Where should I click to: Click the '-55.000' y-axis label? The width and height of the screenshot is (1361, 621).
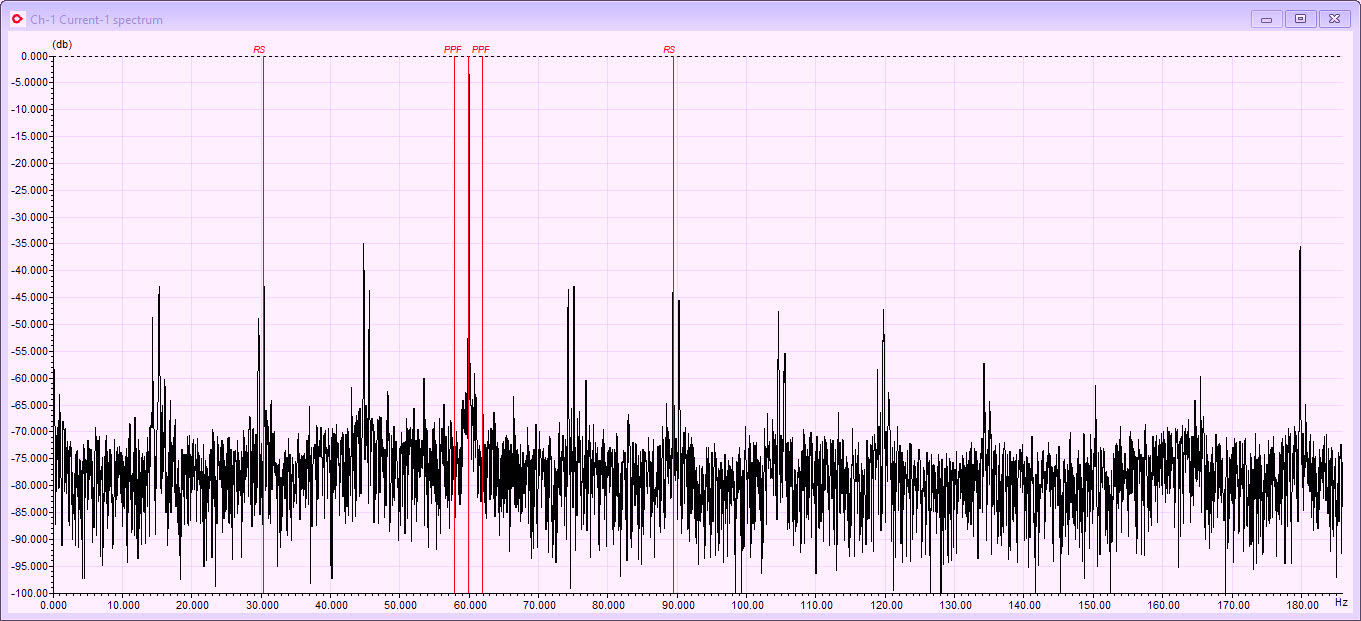point(32,352)
